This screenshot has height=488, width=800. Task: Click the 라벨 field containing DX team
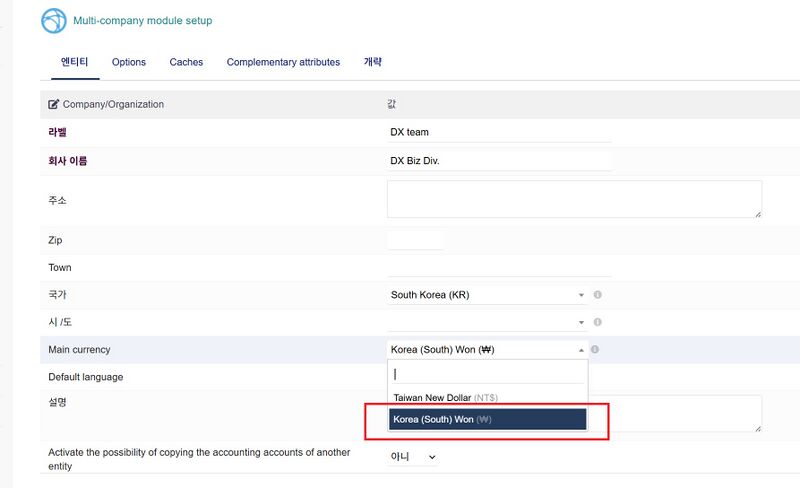(x=498, y=132)
